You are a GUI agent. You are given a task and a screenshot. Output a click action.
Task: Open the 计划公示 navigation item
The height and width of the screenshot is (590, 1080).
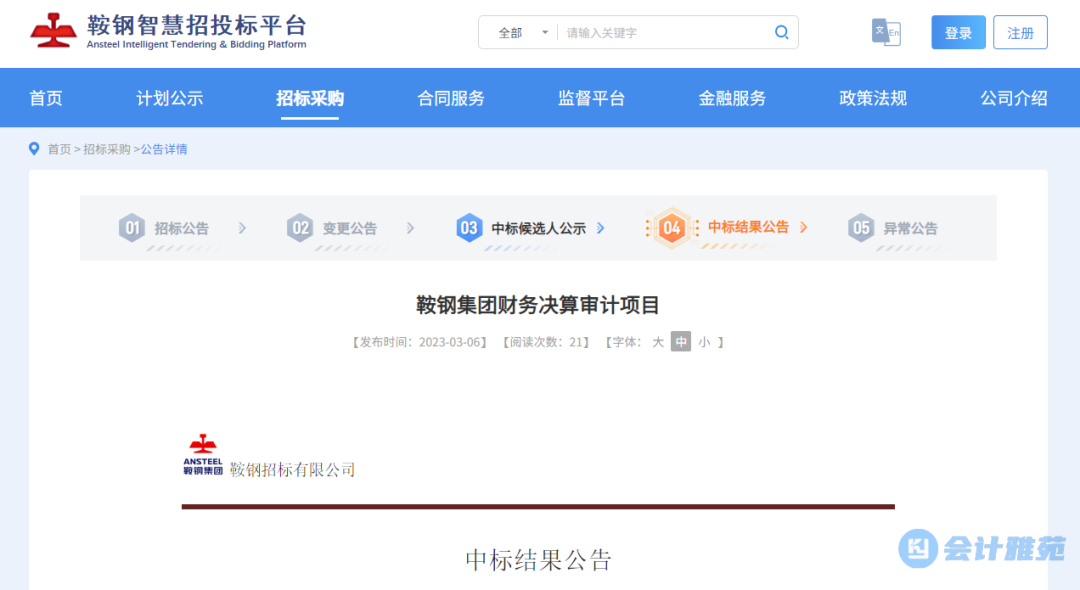[x=169, y=98]
